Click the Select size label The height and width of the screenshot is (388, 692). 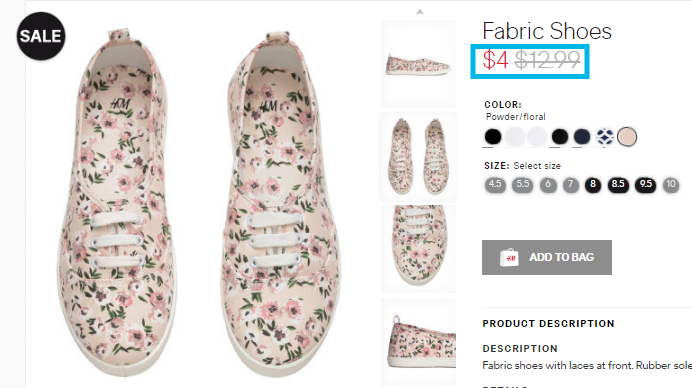tap(537, 166)
